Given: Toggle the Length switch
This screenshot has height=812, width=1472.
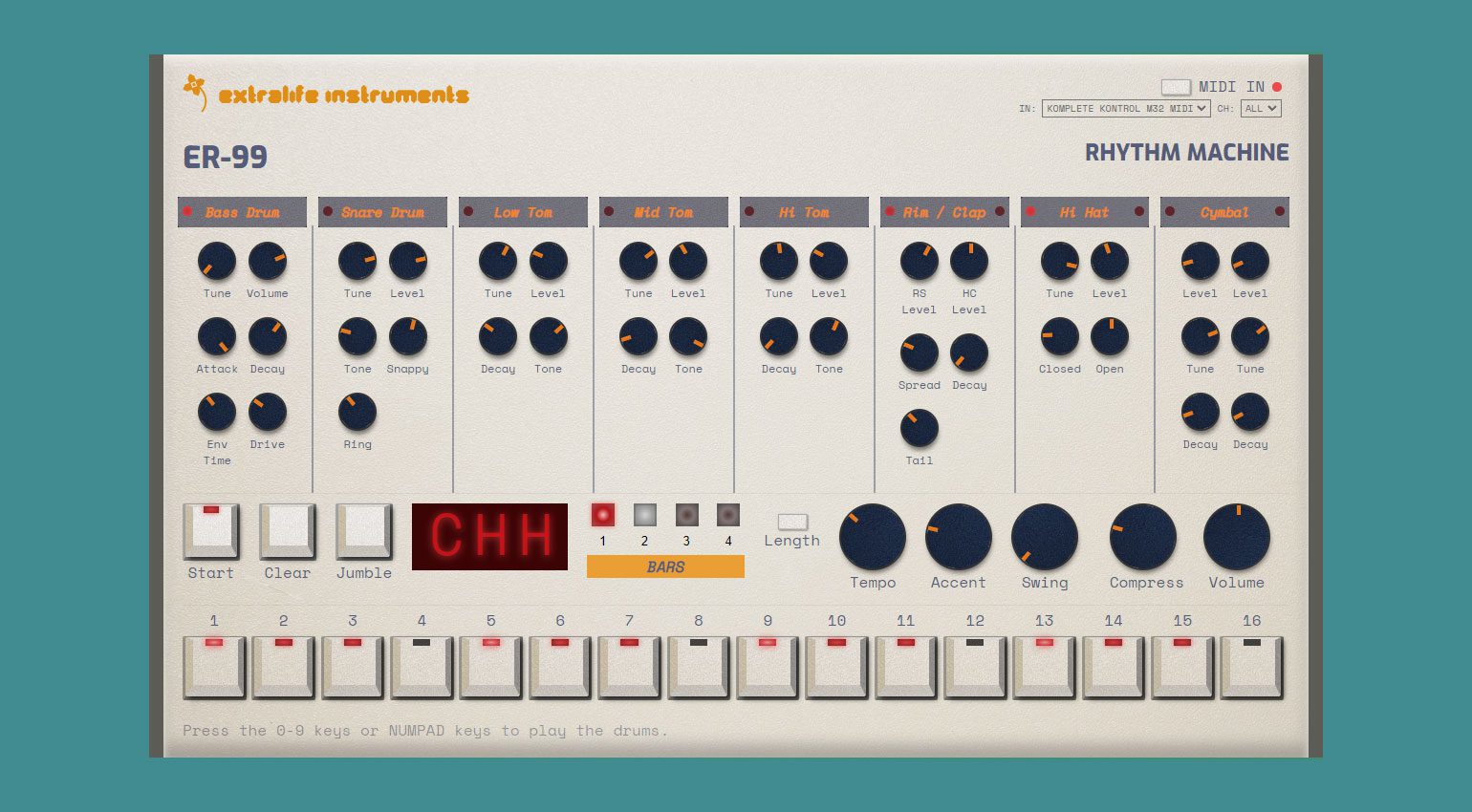Looking at the screenshot, I should (x=792, y=522).
